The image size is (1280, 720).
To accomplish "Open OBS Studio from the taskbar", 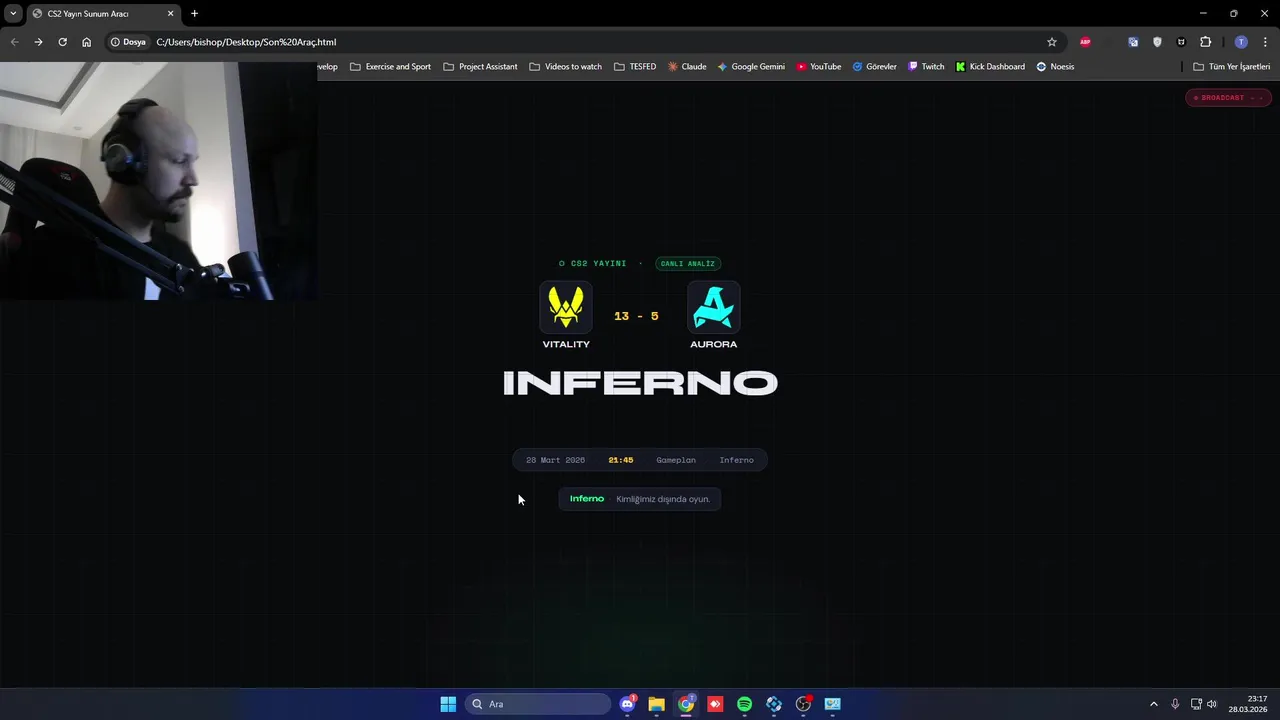I will pyautogui.click(x=803, y=704).
